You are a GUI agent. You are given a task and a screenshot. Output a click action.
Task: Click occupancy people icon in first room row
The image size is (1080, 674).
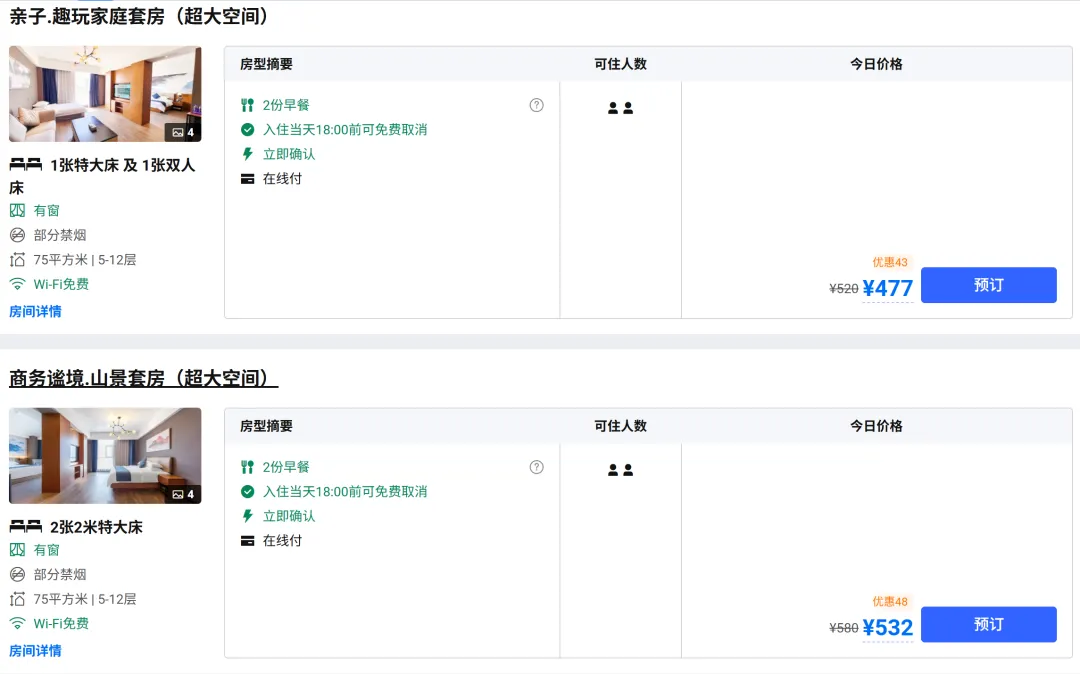pos(620,108)
